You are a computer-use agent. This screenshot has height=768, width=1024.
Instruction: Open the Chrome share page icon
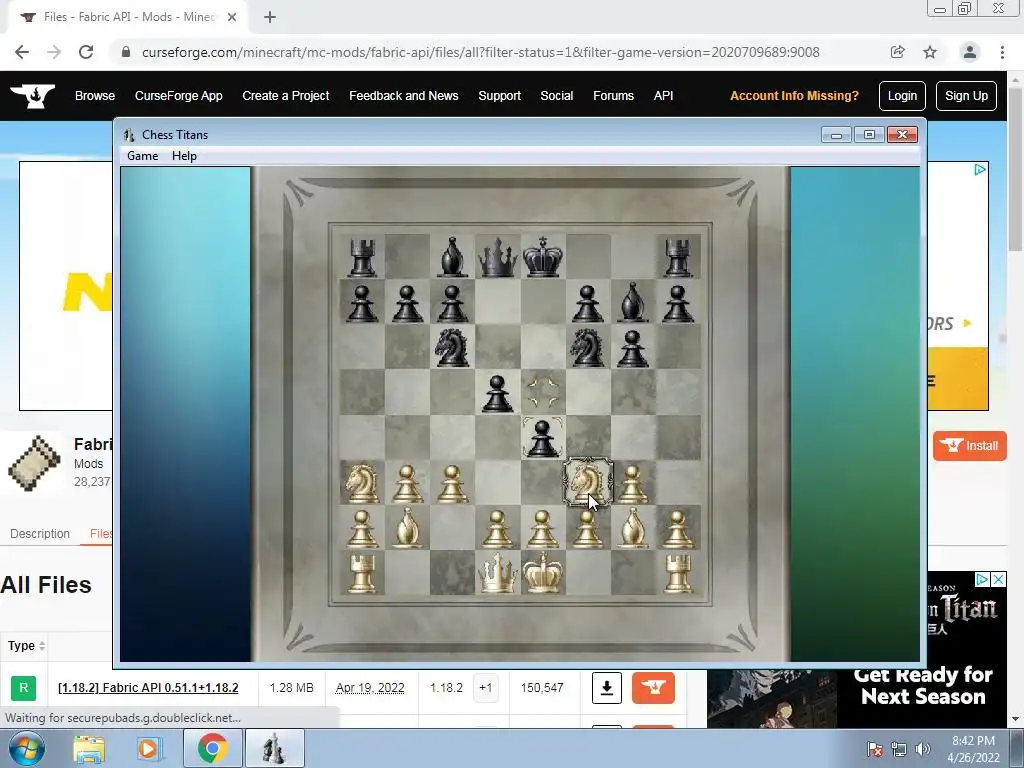[897, 52]
